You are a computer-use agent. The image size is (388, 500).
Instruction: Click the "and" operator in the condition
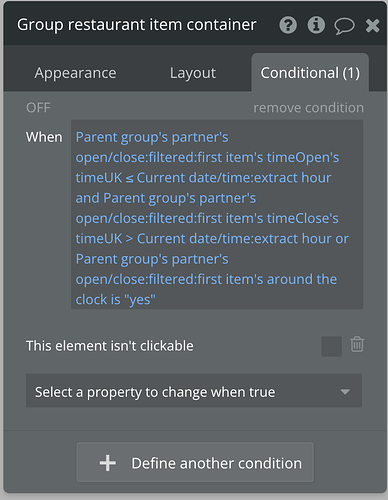87,198
